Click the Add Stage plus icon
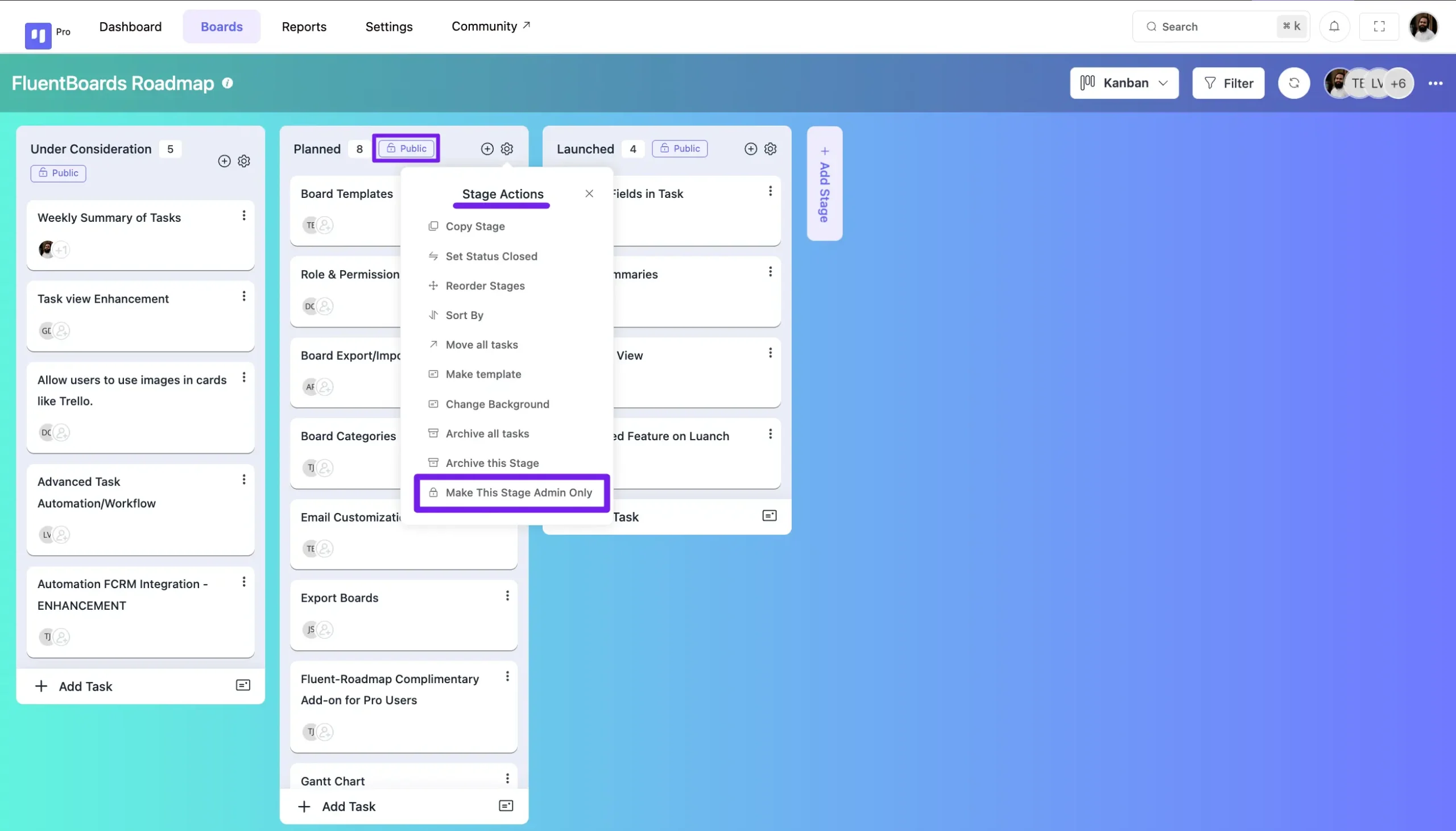 pos(825,152)
